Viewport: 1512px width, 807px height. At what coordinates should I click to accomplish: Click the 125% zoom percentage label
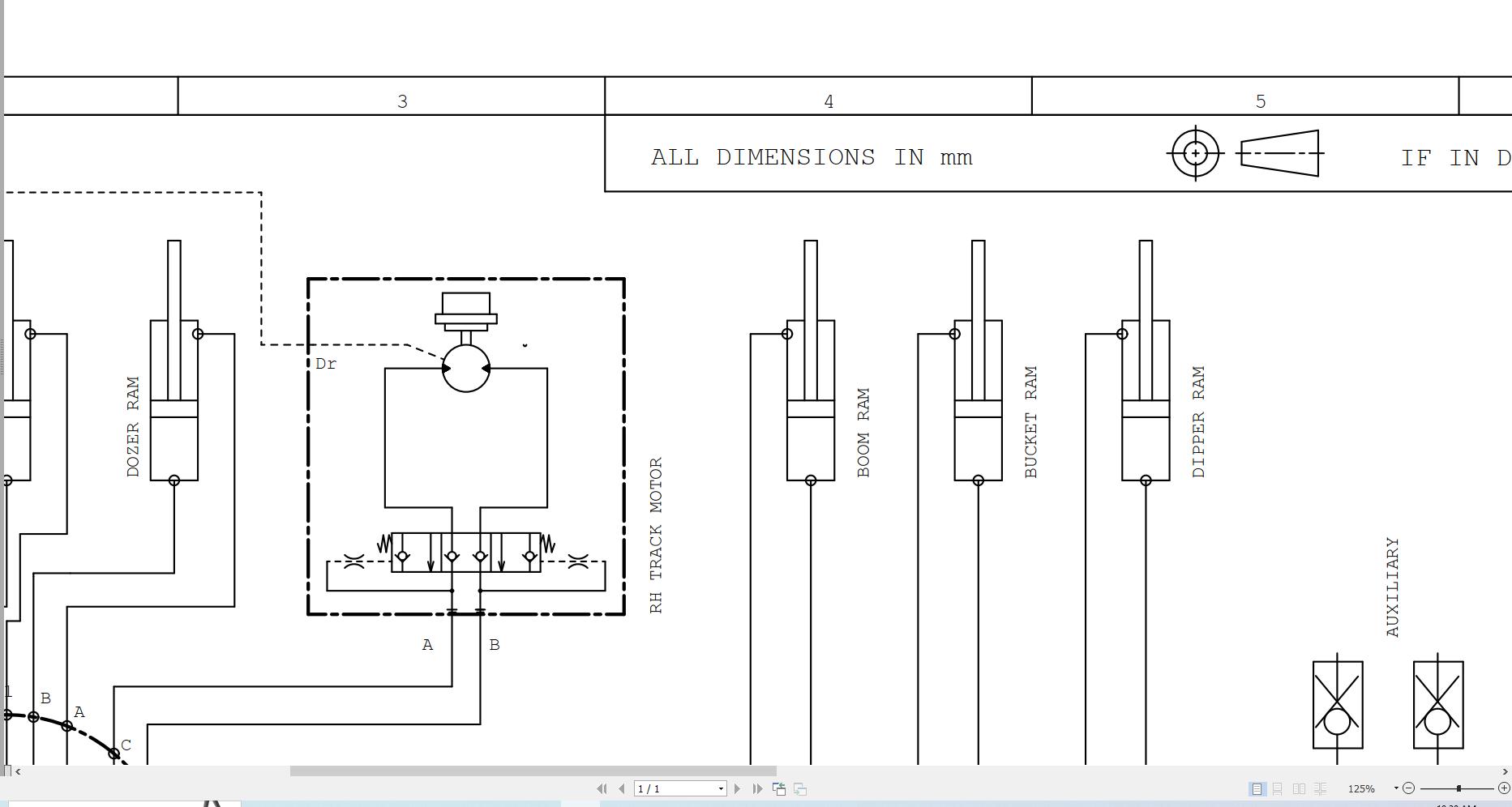coord(1361,788)
